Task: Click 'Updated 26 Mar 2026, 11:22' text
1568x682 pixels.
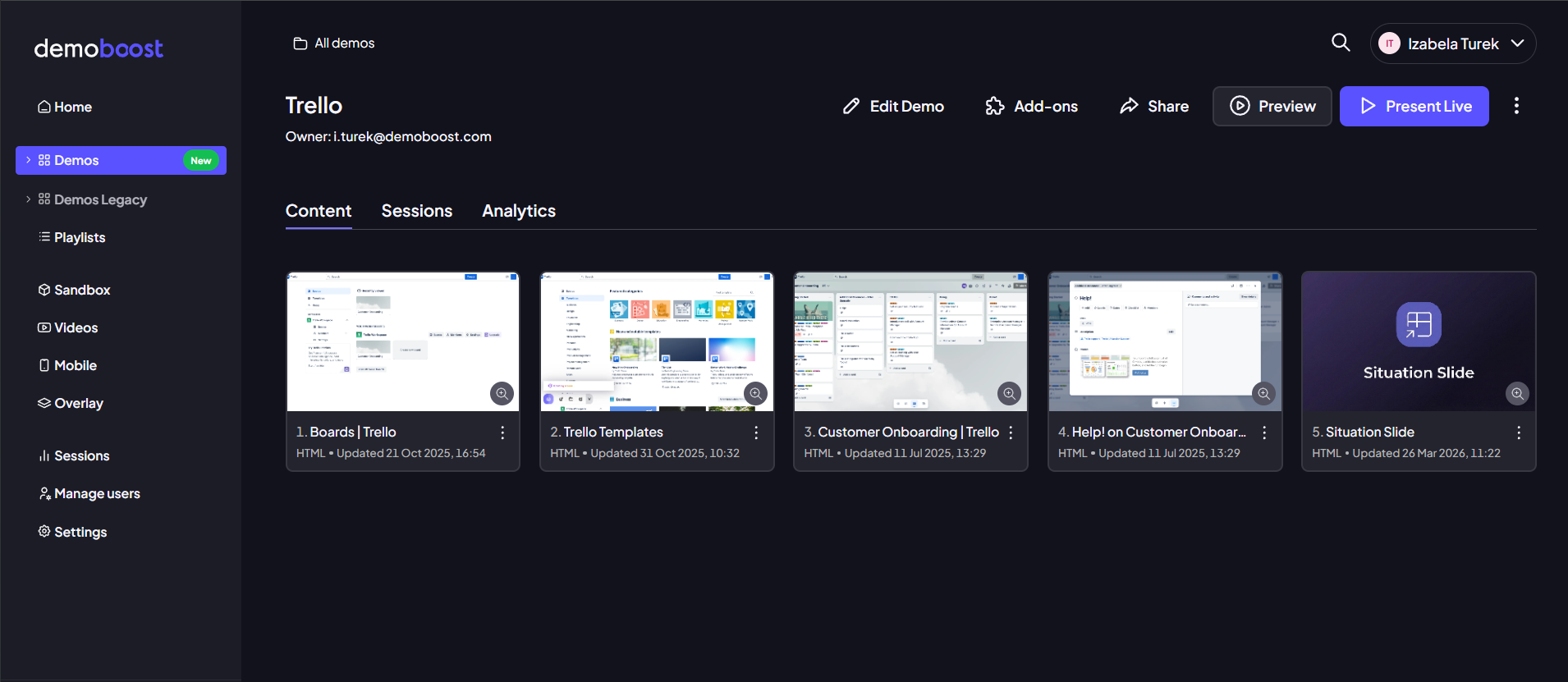Action: [x=1427, y=453]
